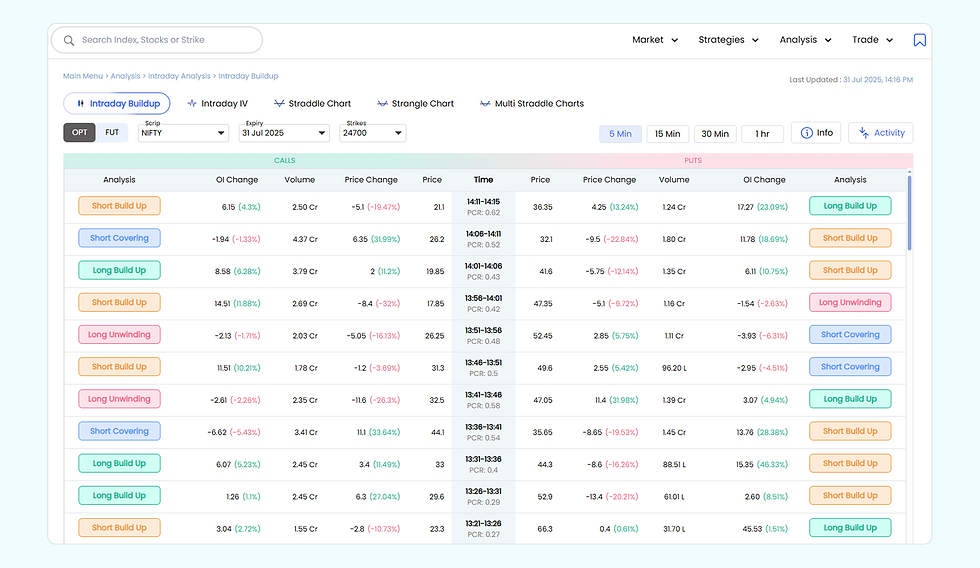Click the Straddle Chart tab icon

coord(279,103)
